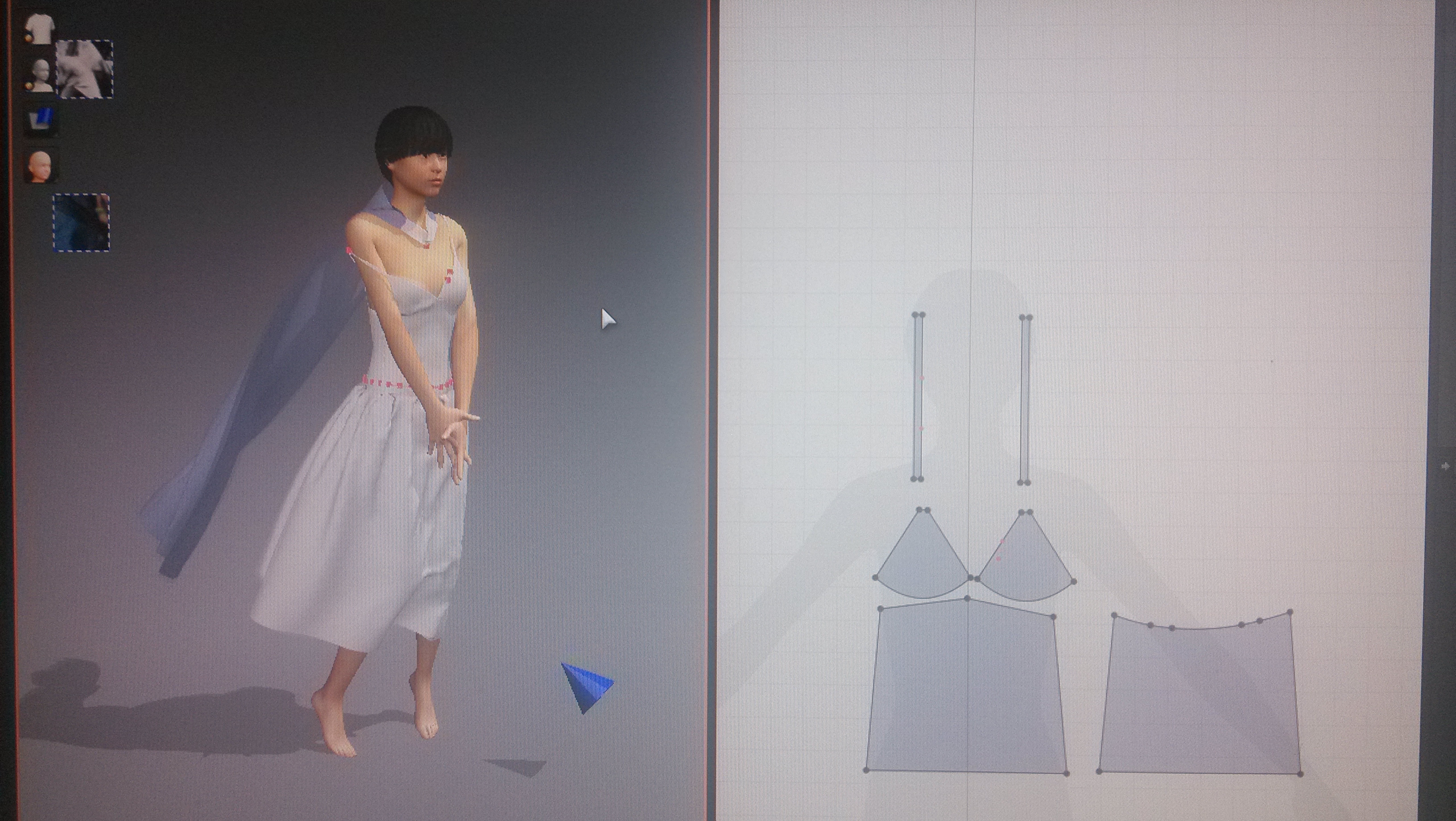The image size is (1456, 821).
Task: Click the bottom-left corner point of the front skirt pattern
Action: coord(866,770)
